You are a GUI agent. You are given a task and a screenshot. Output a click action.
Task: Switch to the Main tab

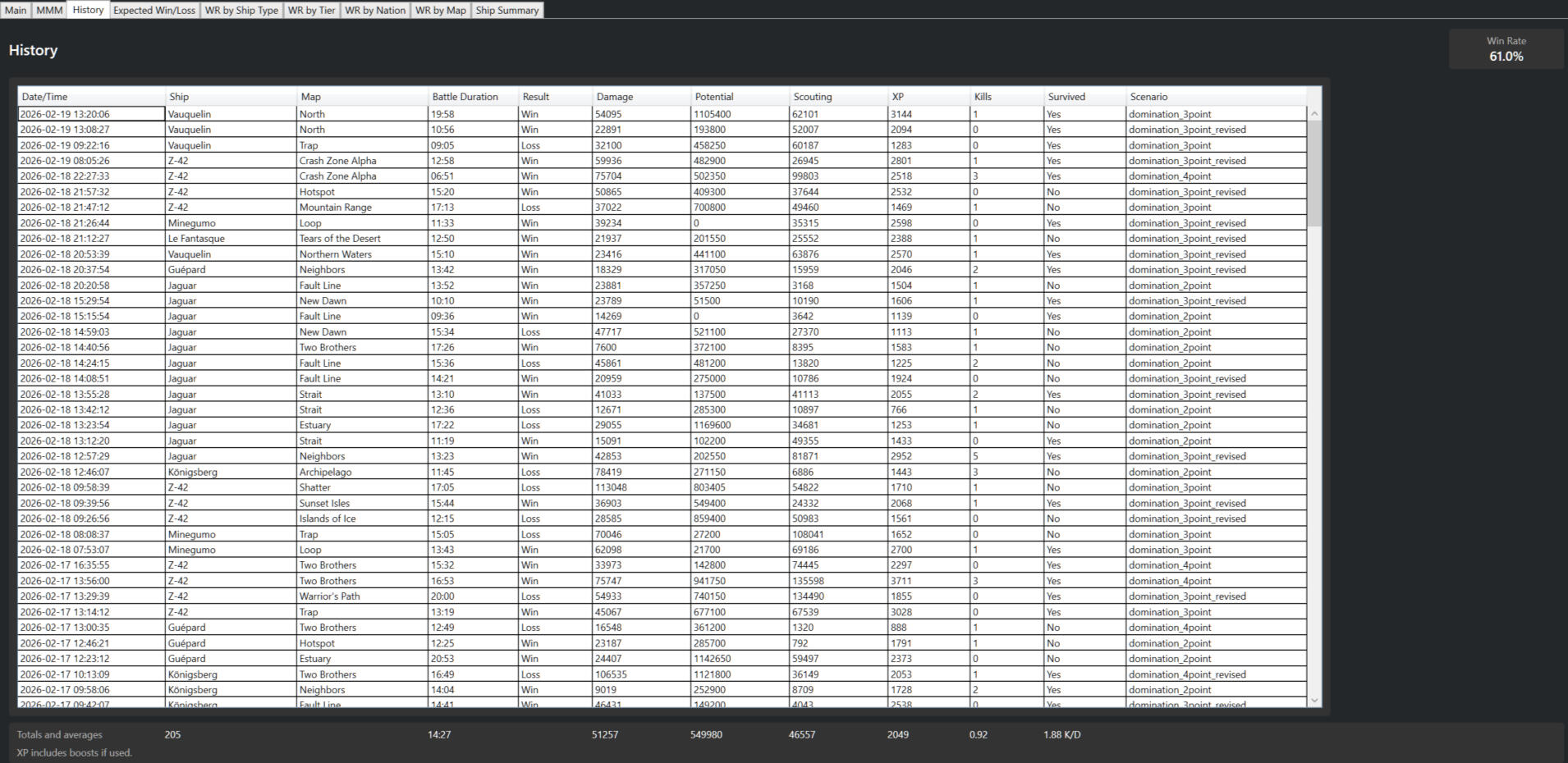16,10
